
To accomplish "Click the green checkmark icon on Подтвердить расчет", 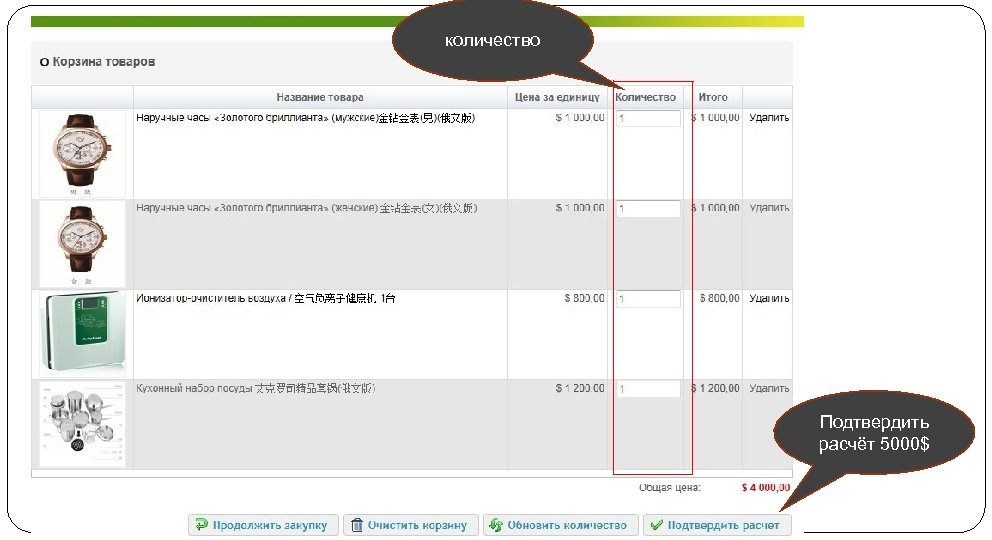I will 657,525.
